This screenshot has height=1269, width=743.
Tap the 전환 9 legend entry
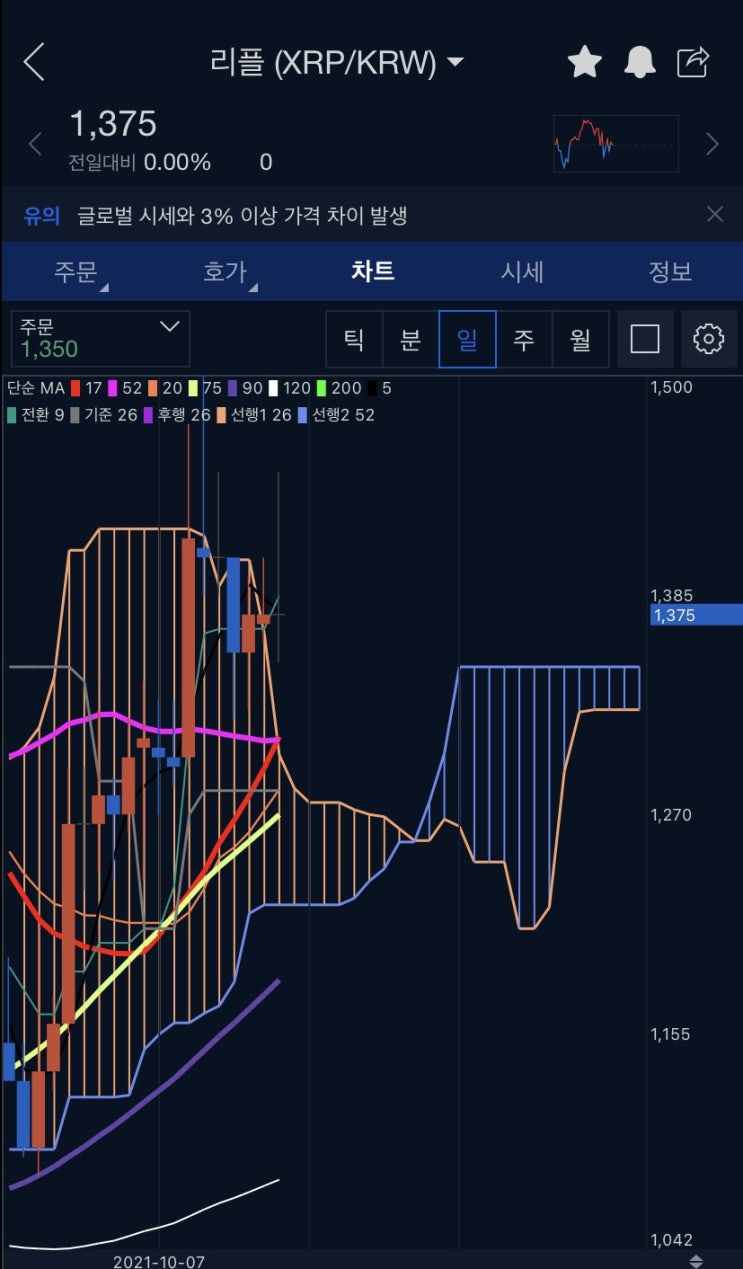[x=36, y=414]
